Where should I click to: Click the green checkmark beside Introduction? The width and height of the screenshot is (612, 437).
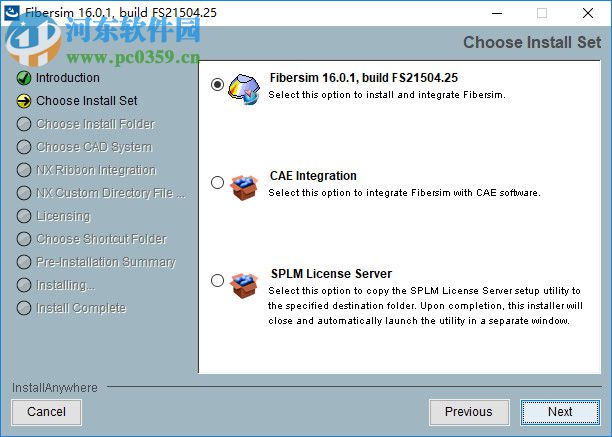coord(24,78)
